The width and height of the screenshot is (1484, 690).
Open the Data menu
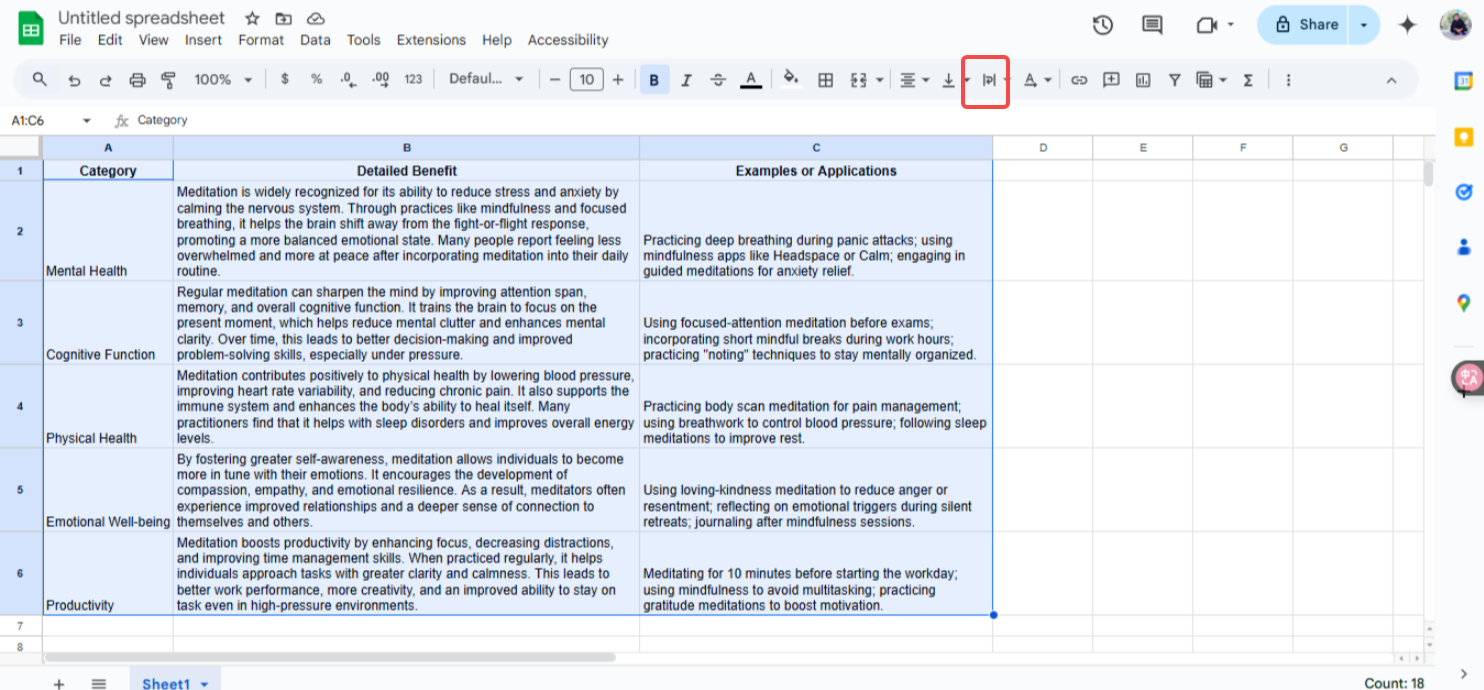[x=315, y=40]
